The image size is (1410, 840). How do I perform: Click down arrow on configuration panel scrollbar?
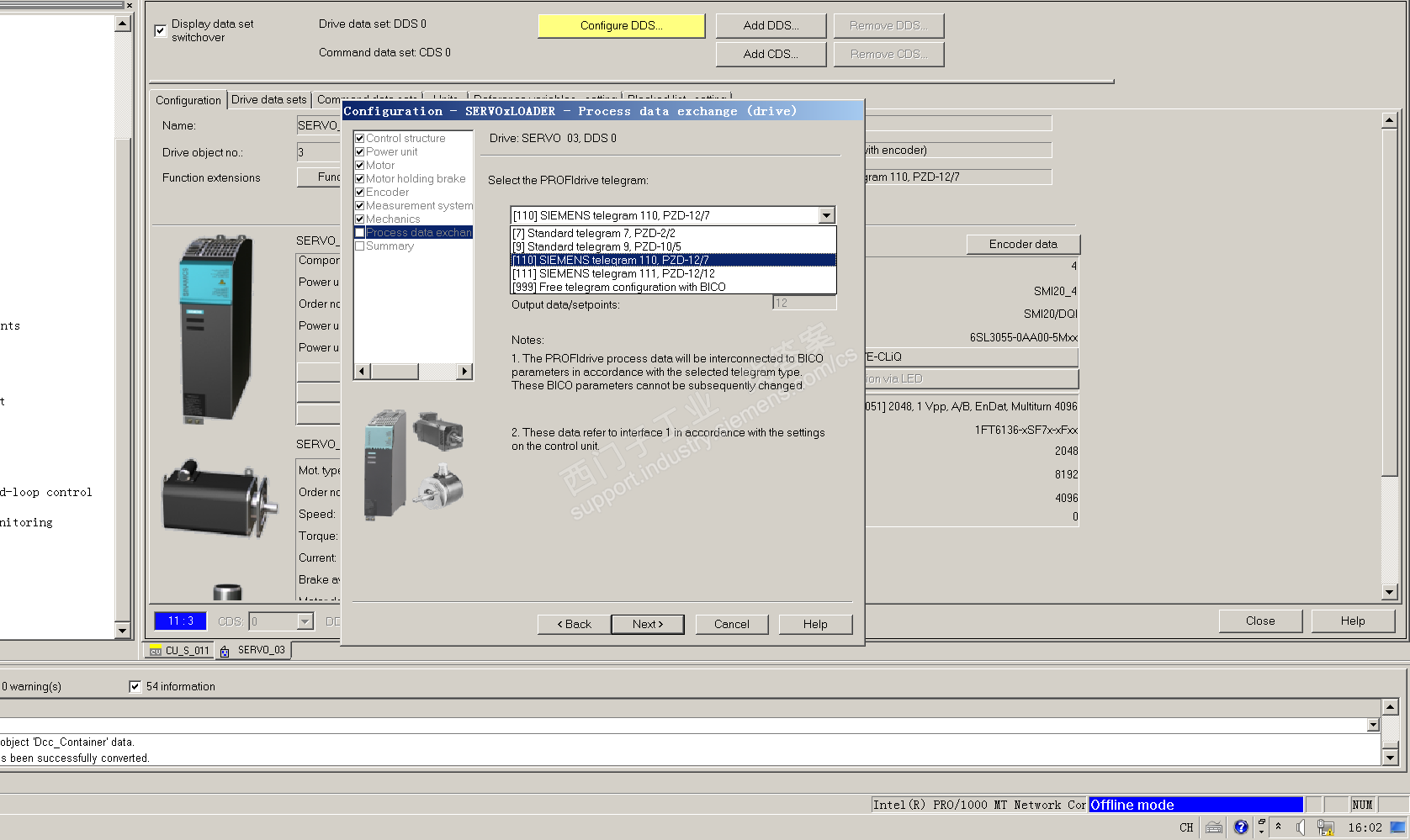click(1390, 593)
